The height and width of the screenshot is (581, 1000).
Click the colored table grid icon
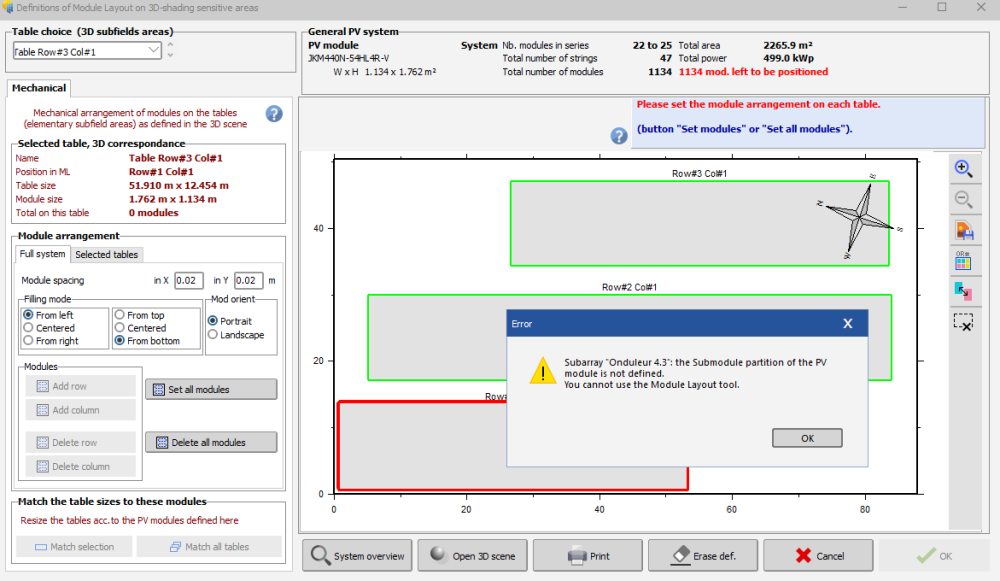[x=964, y=261]
